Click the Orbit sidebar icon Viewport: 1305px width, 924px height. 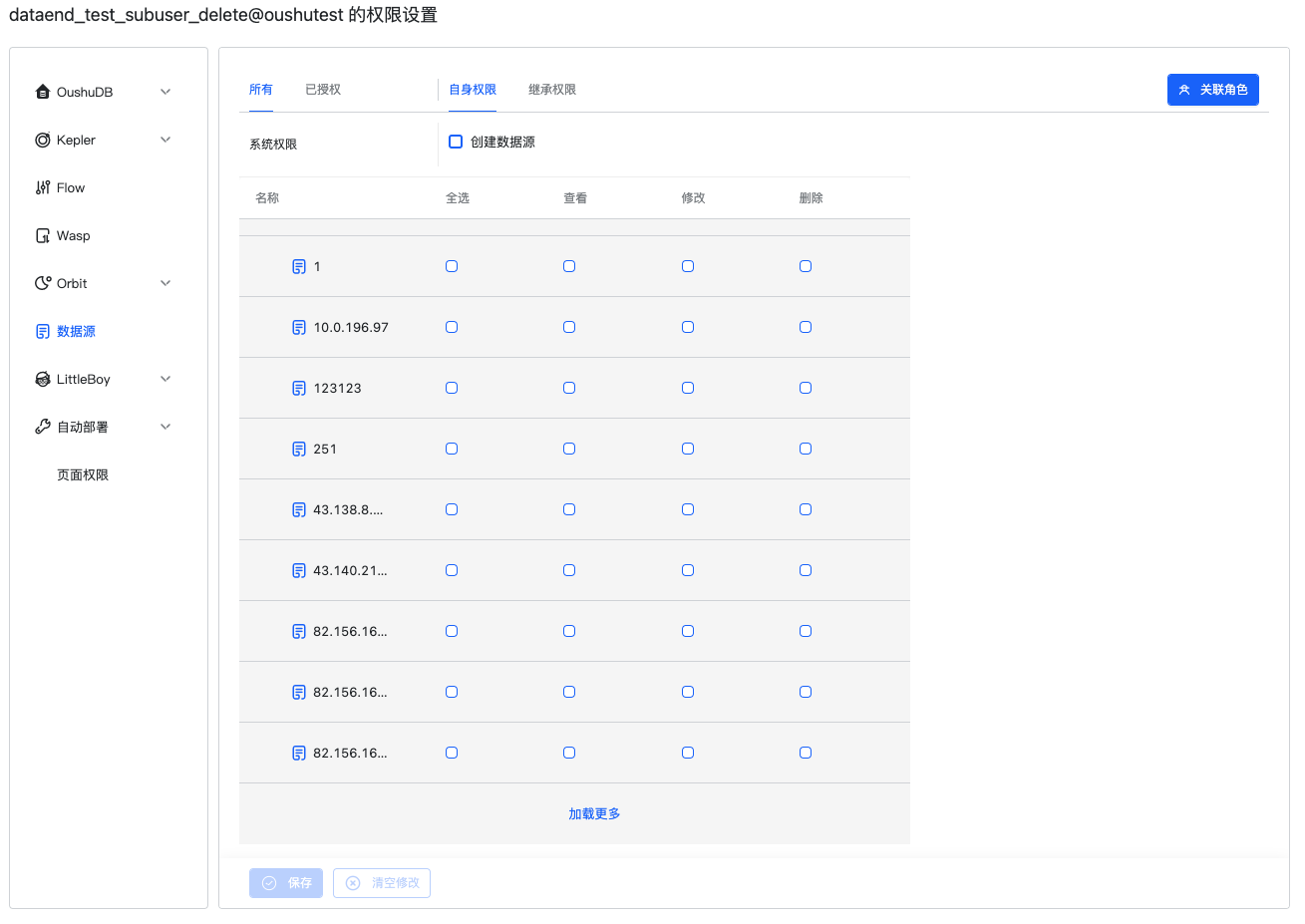42,283
